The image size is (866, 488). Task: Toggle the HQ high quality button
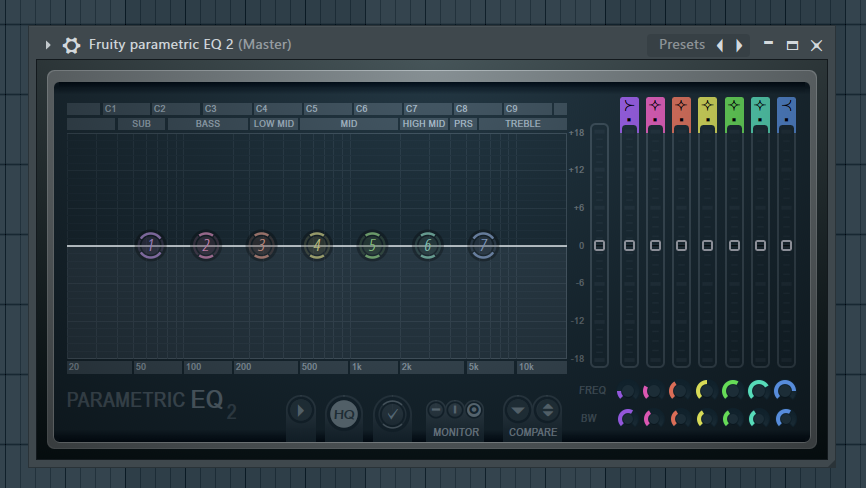click(344, 414)
